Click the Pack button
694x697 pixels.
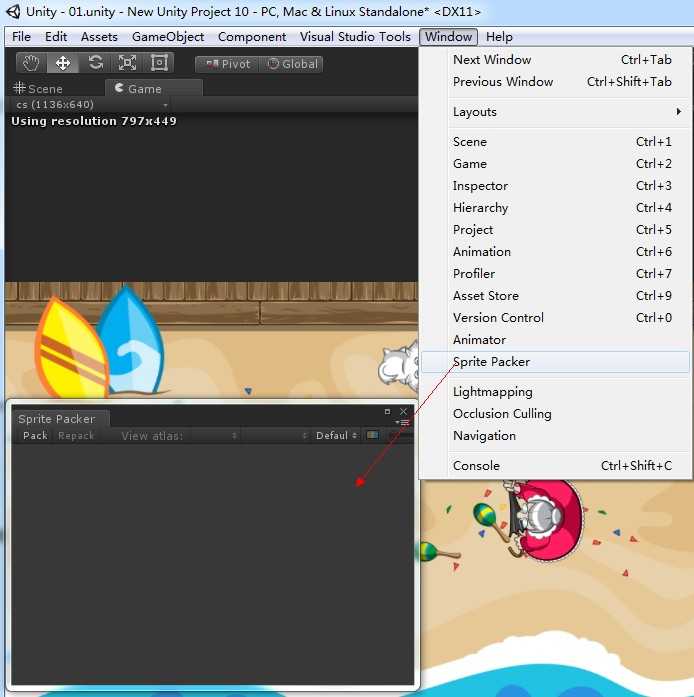[x=35, y=436]
